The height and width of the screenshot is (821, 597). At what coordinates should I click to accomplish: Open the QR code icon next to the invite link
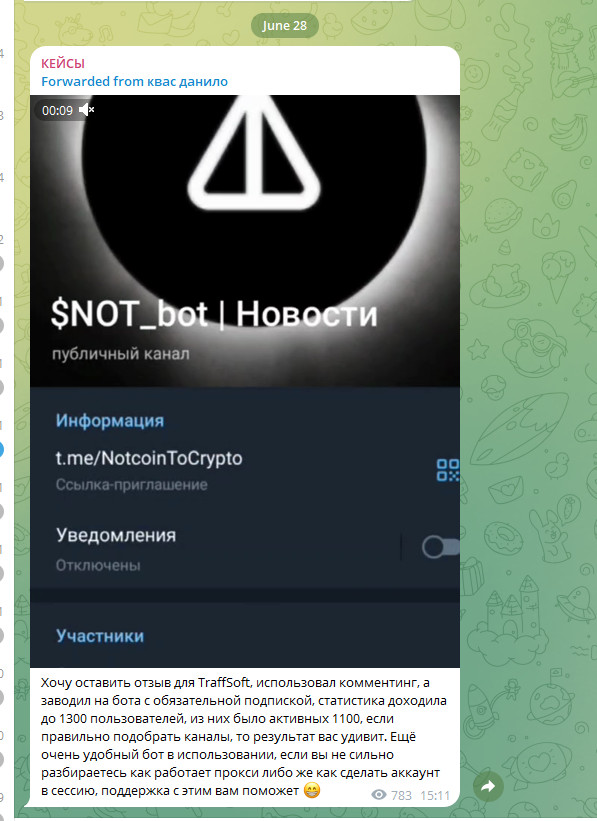[x=448, y=470]
